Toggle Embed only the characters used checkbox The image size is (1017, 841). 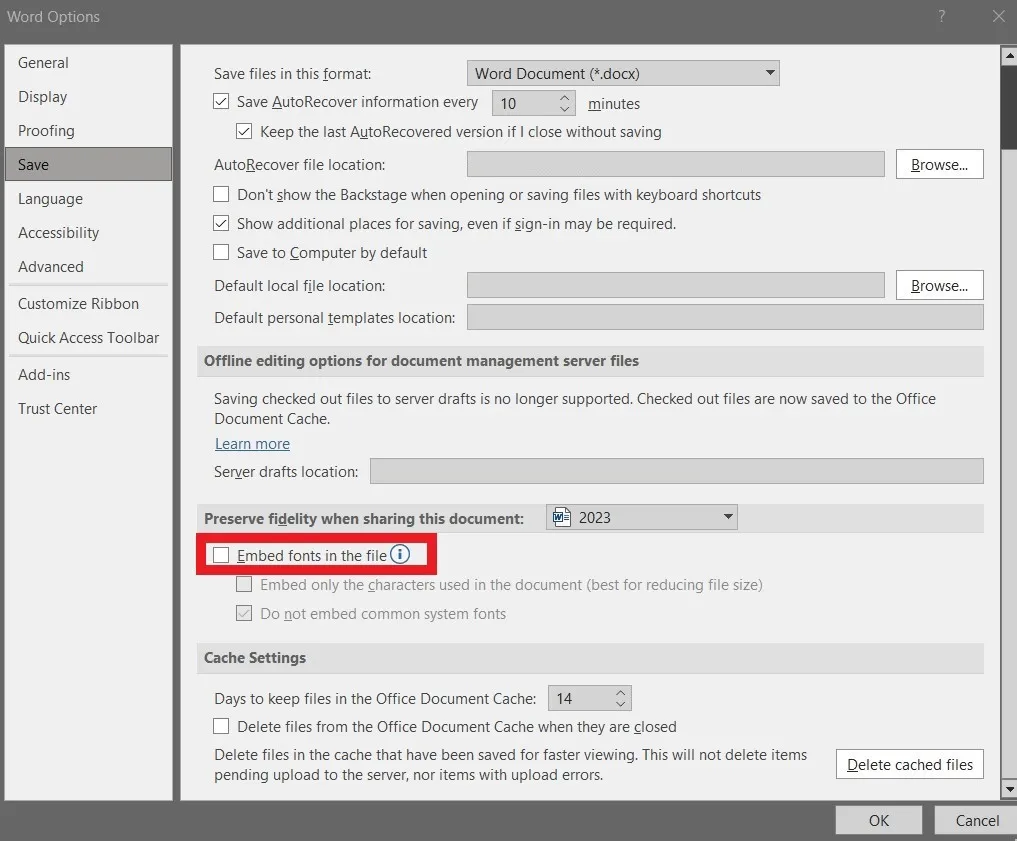pyautogui.click(x=244, y=584)
